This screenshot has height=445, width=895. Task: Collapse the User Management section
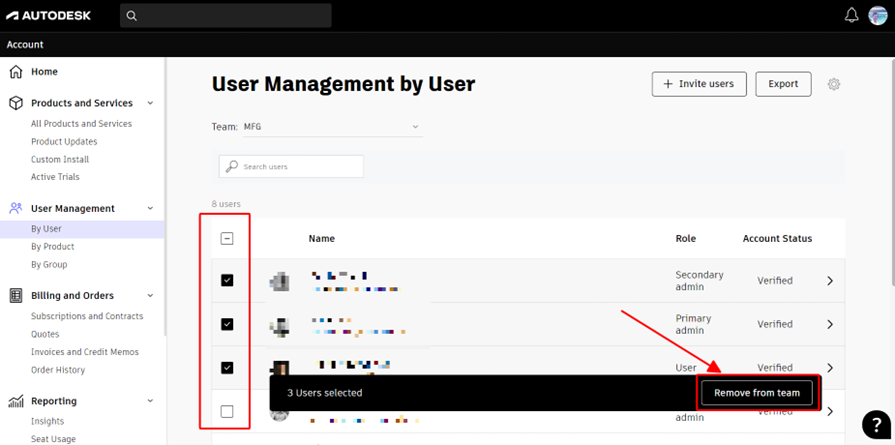tap(150, 209)
